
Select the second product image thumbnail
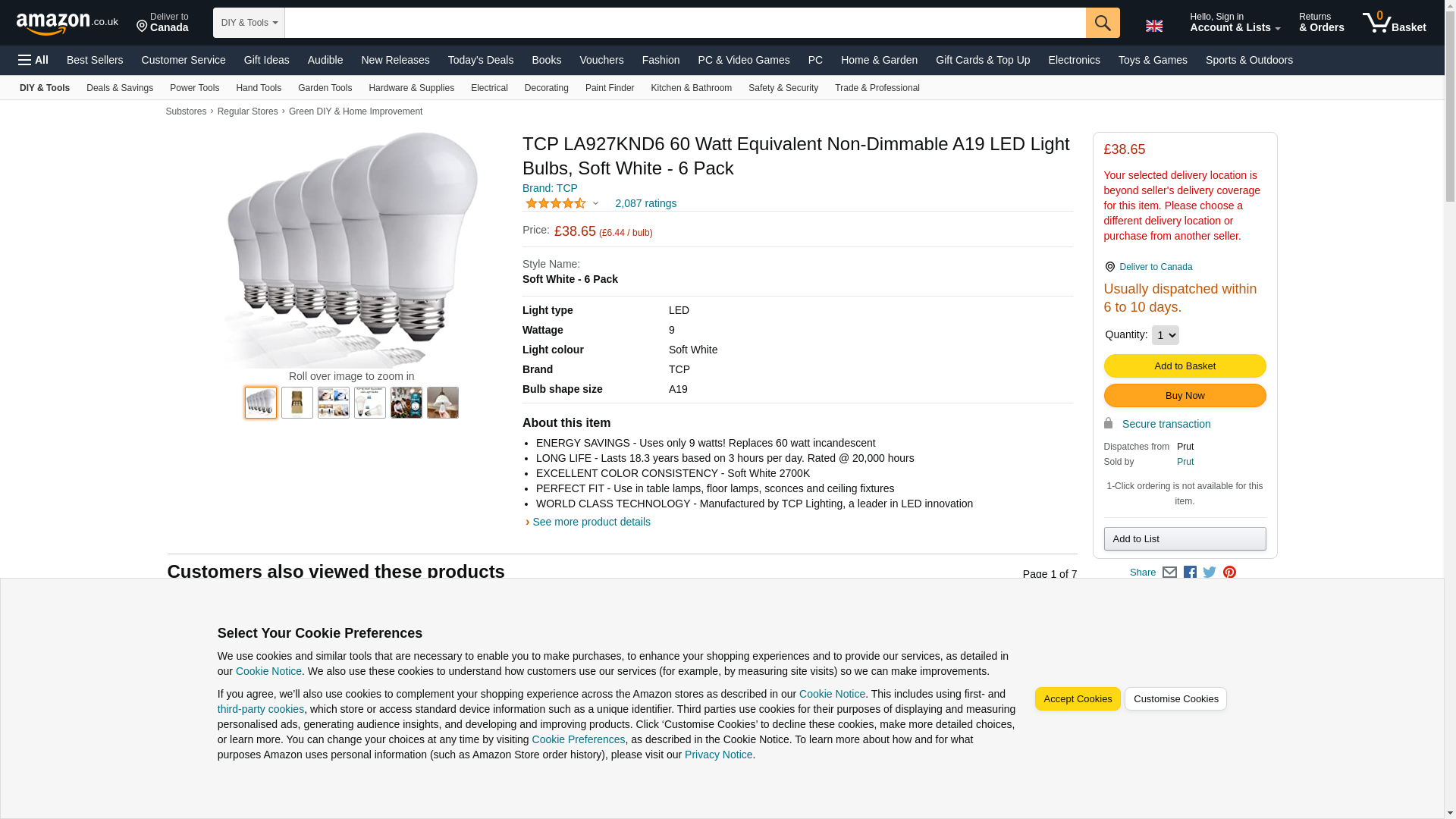[x=297, y=403]
